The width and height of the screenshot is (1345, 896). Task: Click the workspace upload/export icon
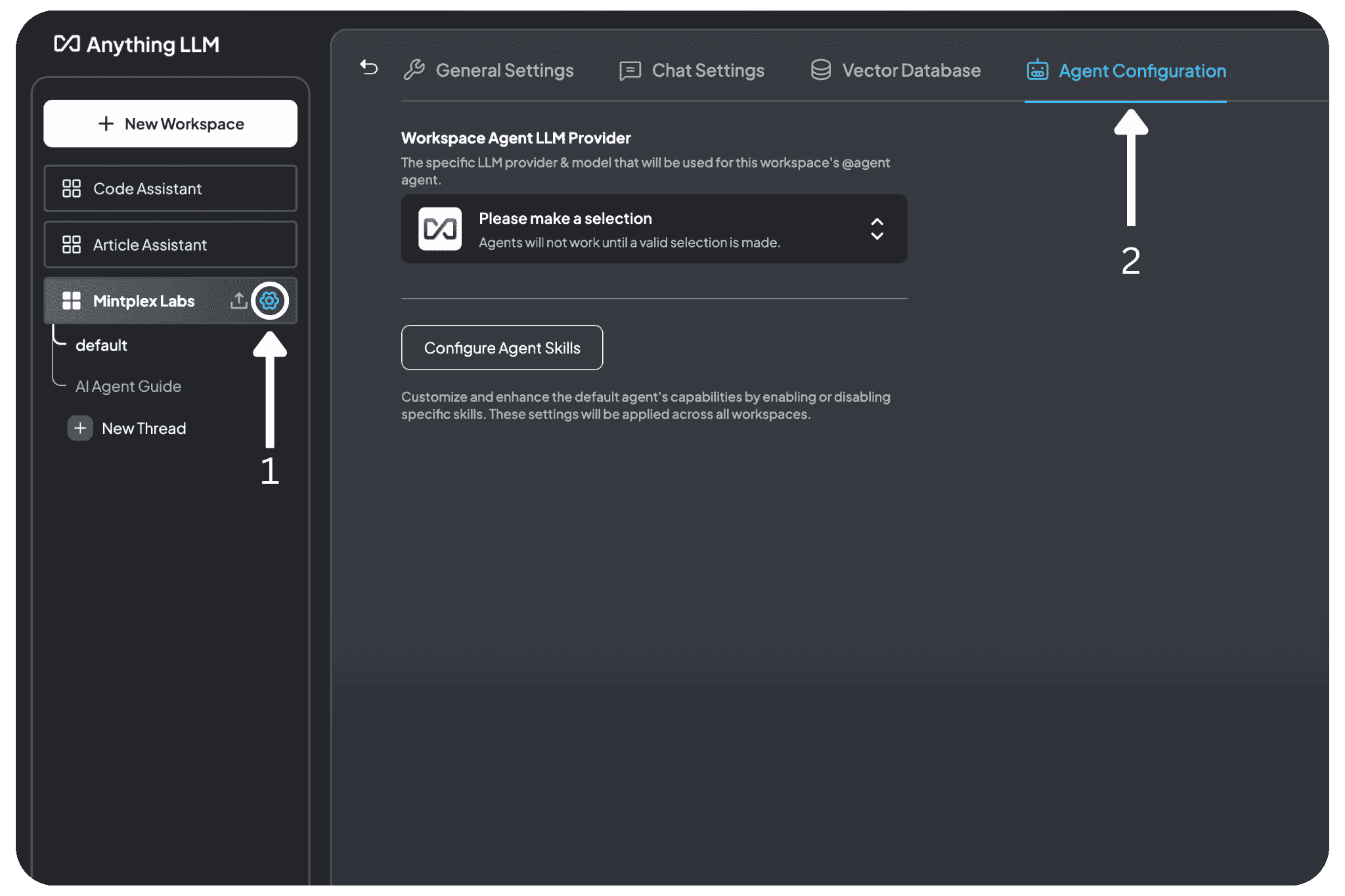coord(238,300)
